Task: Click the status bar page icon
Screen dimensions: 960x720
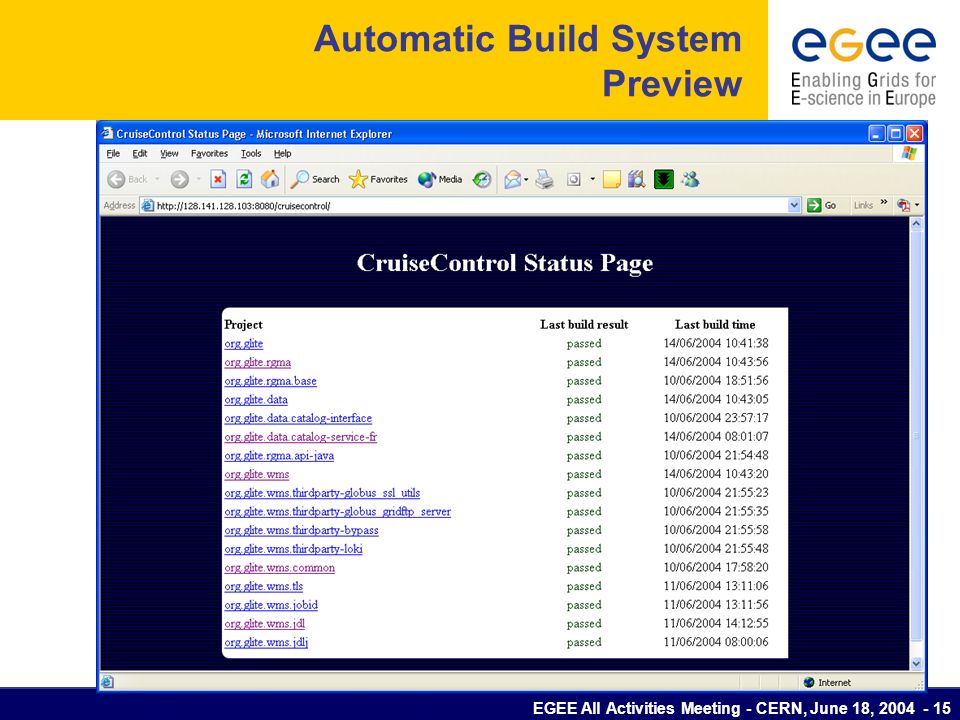Action: [107, 681]
